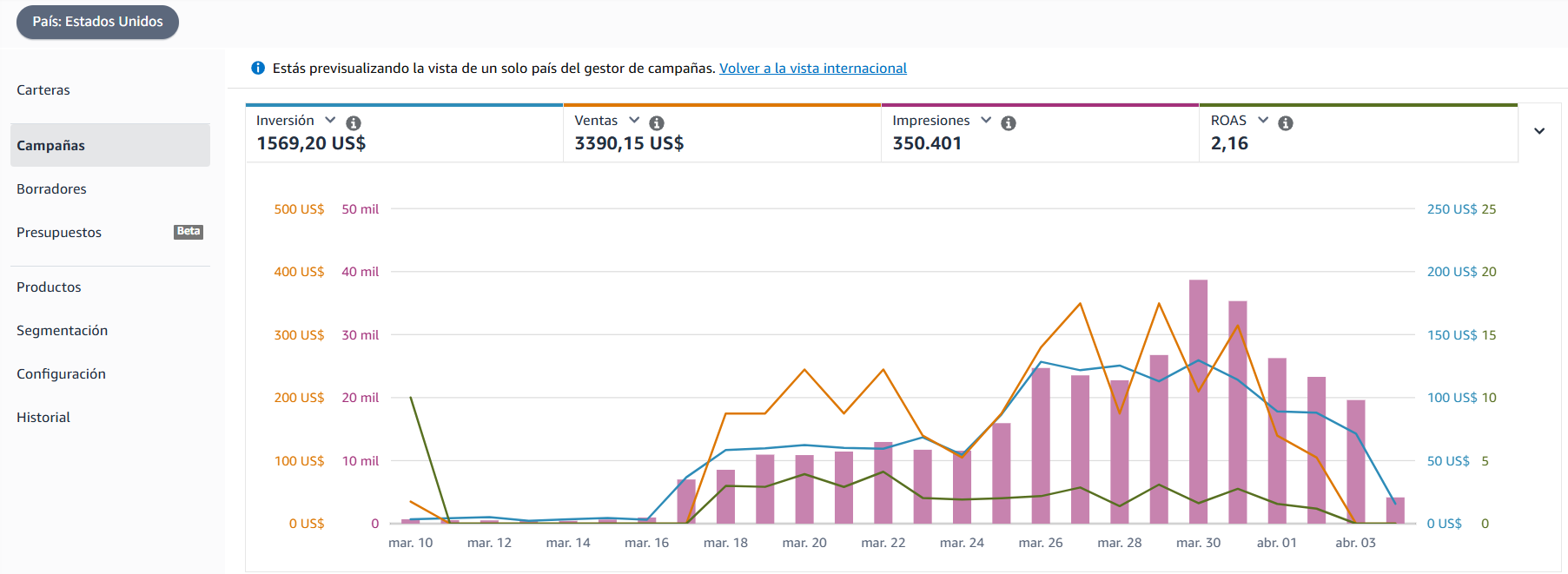Open the Inversión metric dropdown

click(330, 120)
